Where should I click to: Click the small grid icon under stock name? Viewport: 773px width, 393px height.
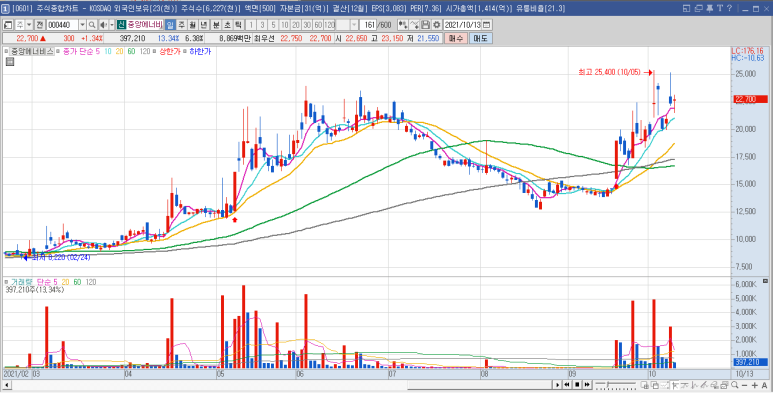point(9,61)
